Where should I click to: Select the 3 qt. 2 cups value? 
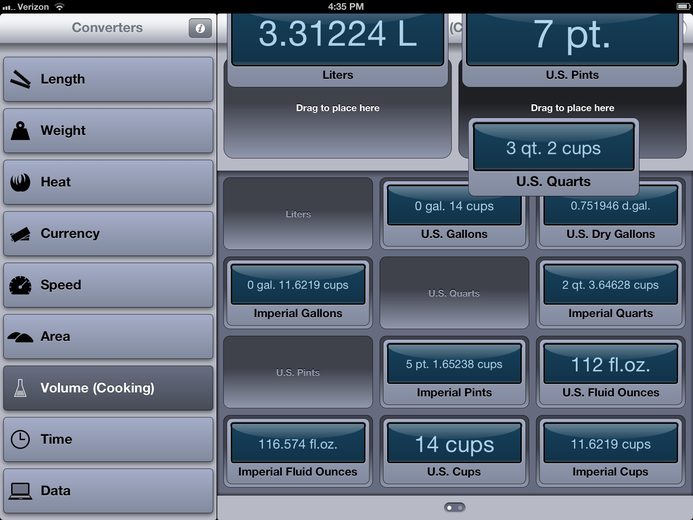tap(554, 147)
